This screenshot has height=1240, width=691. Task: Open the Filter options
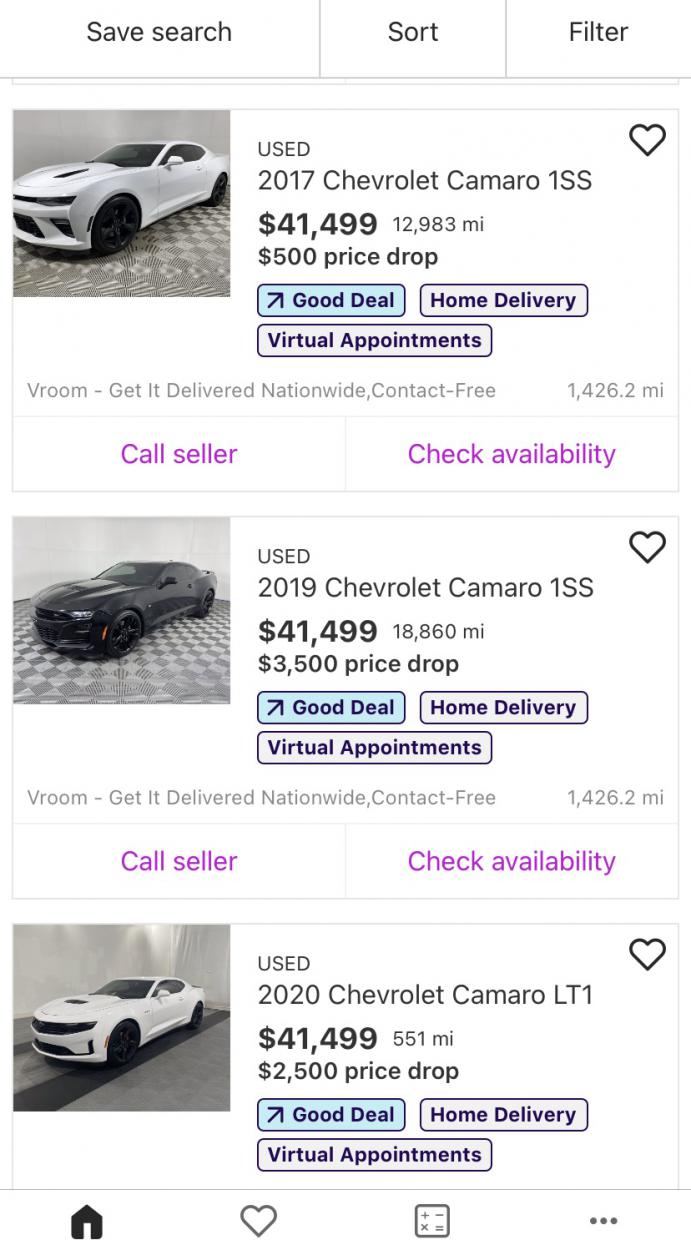598,32
